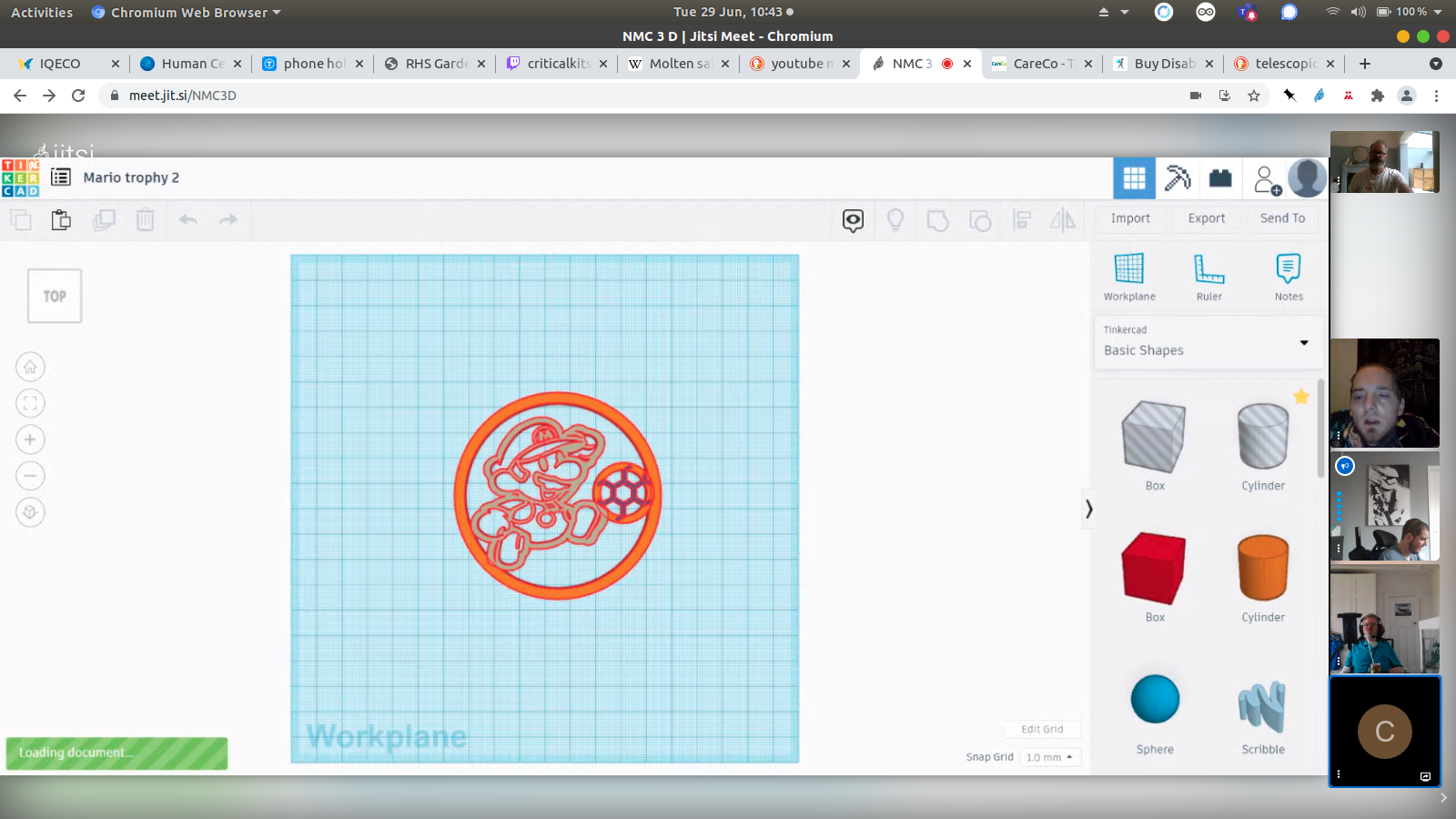Open the clock and calendar menu

[733, 12]
